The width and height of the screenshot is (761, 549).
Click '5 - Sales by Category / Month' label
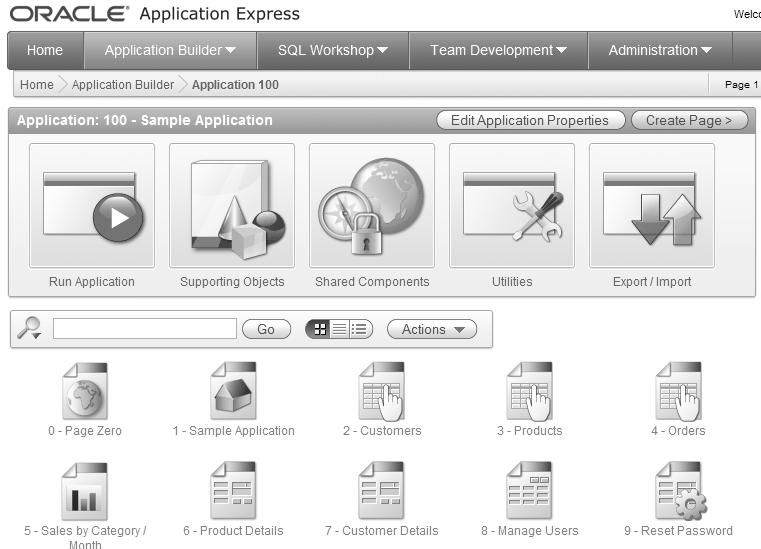[x=85, y=537]
